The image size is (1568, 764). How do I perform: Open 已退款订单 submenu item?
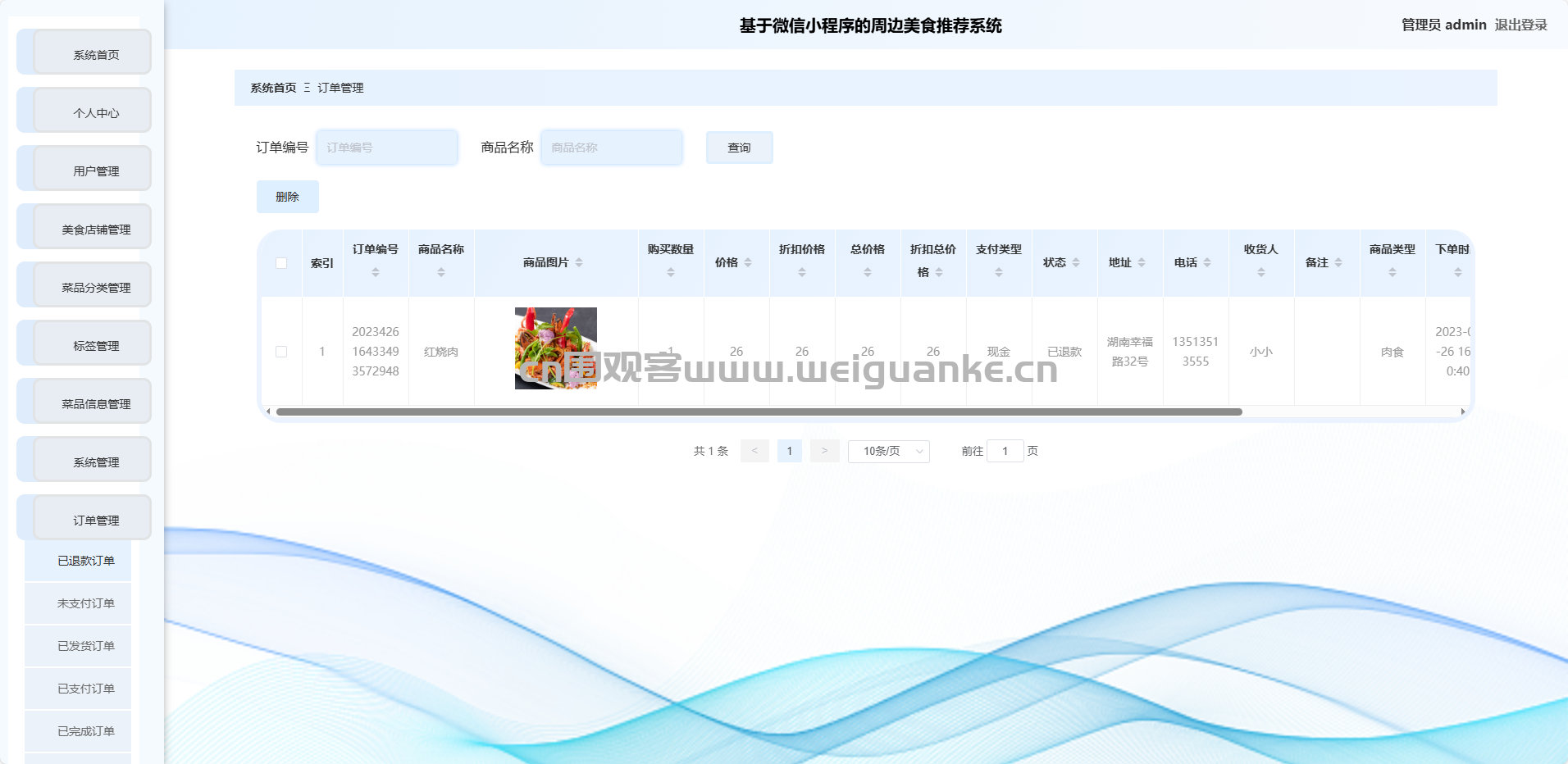pyautogui.click(x=85, y=561)
